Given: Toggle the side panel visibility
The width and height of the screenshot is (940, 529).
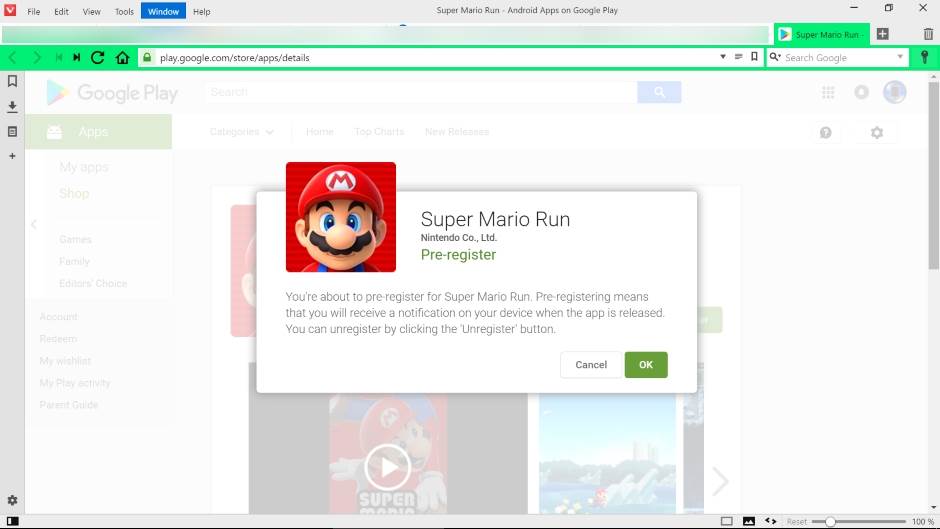Looking at the screenshot, I should 12,521.
